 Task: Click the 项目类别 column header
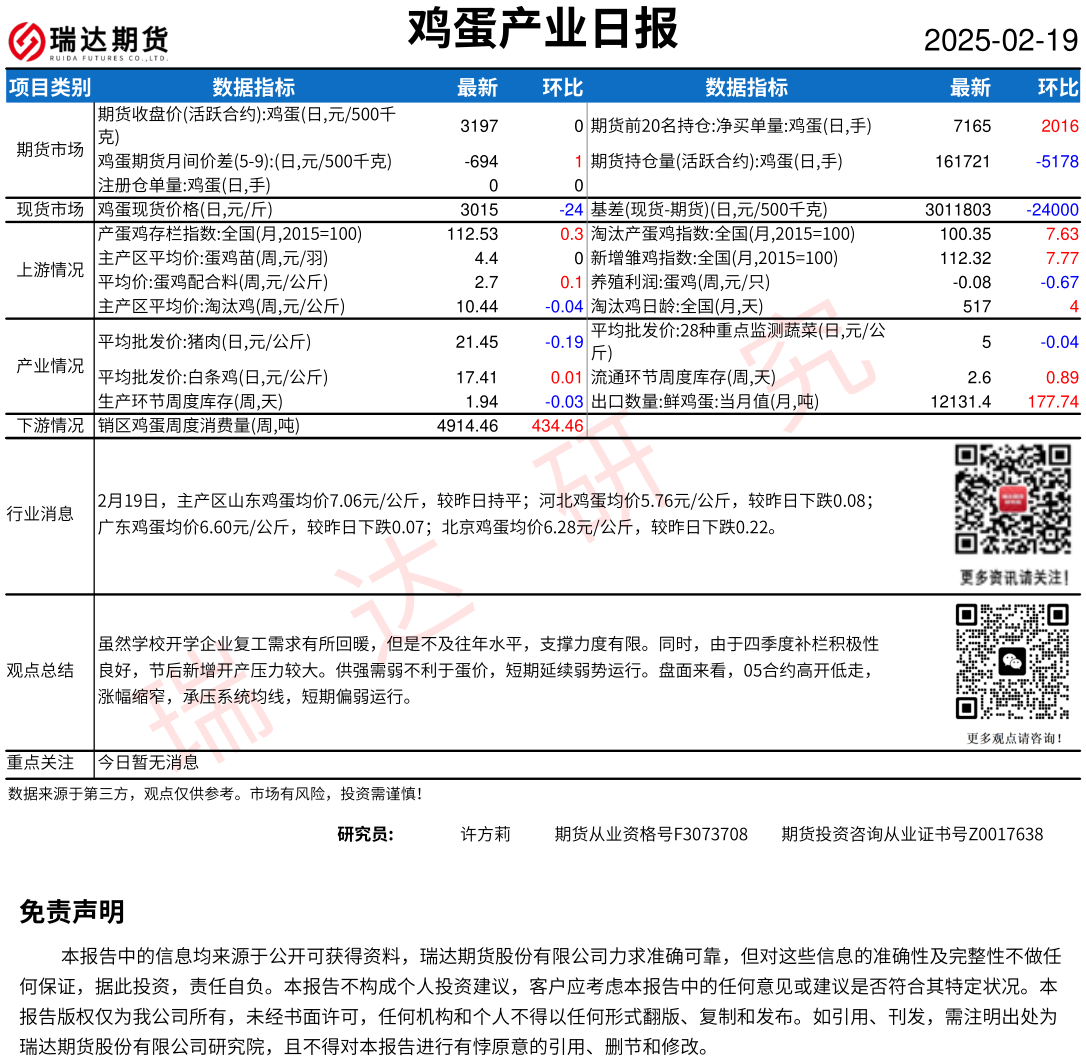click(50, 87)
